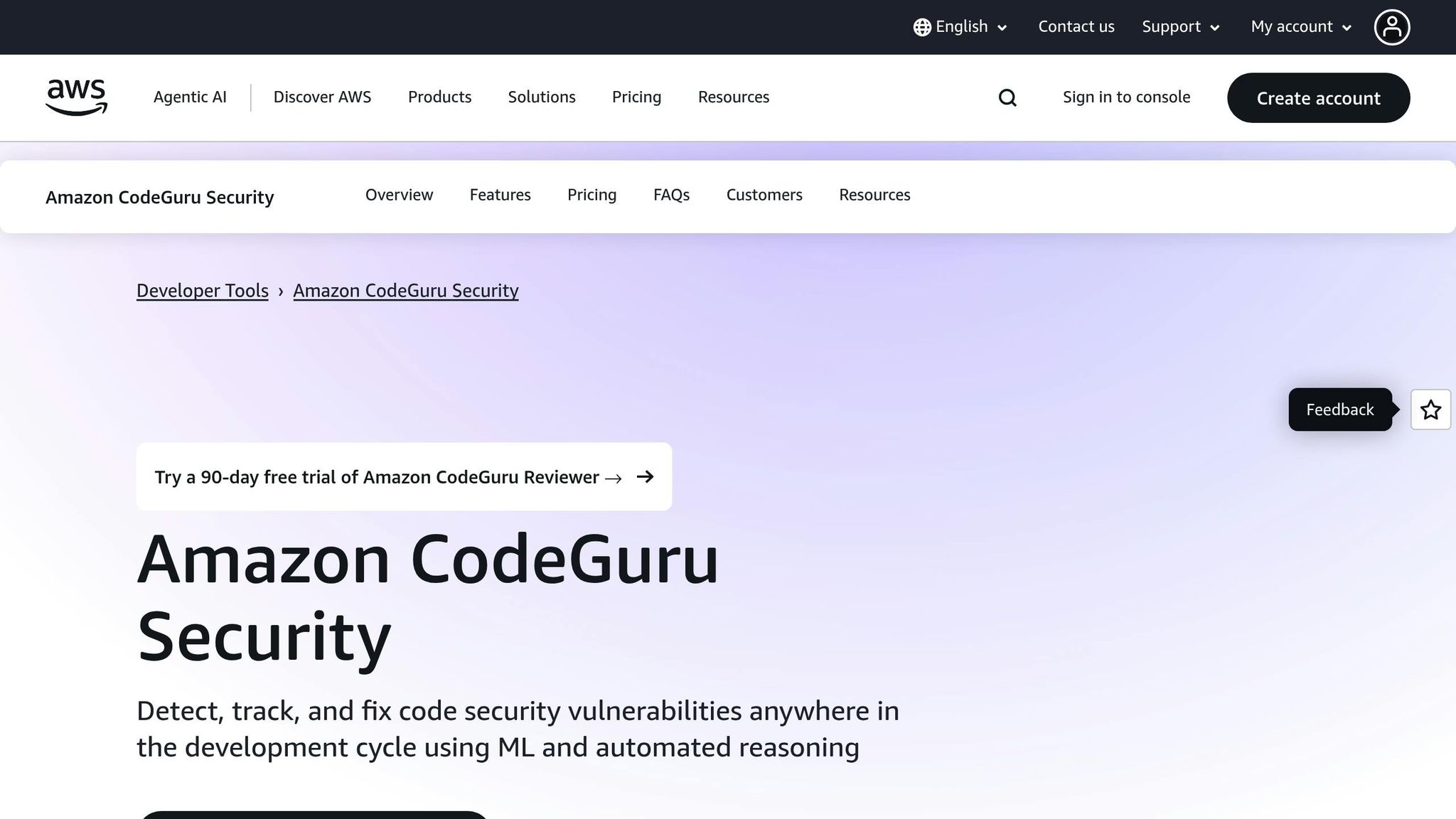Viewport: 1456px width, 819px height.
Task: Open the Products menu
Action: [x=439, y=97]
